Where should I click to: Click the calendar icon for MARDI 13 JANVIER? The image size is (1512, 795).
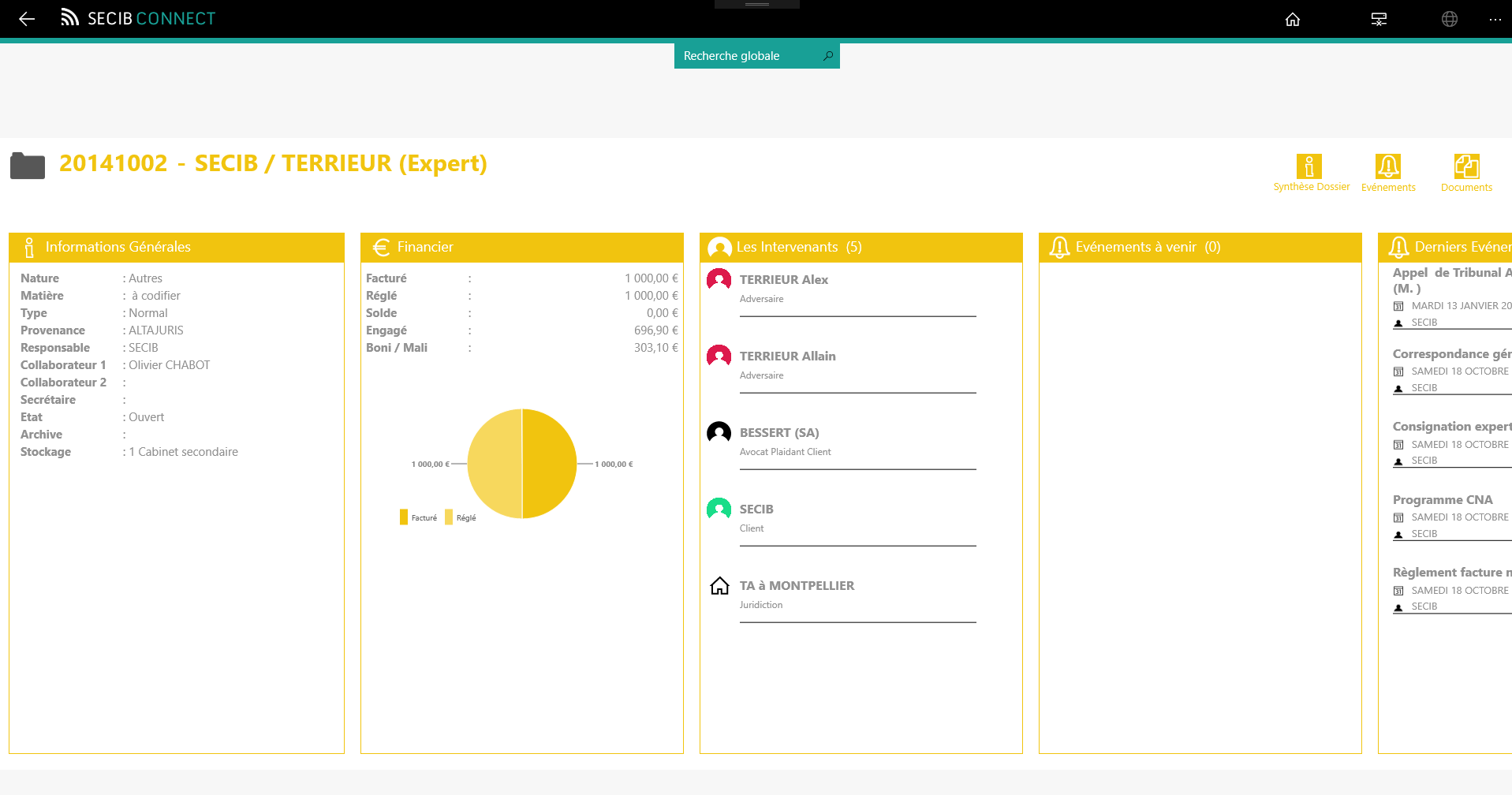coord(1398,306)
